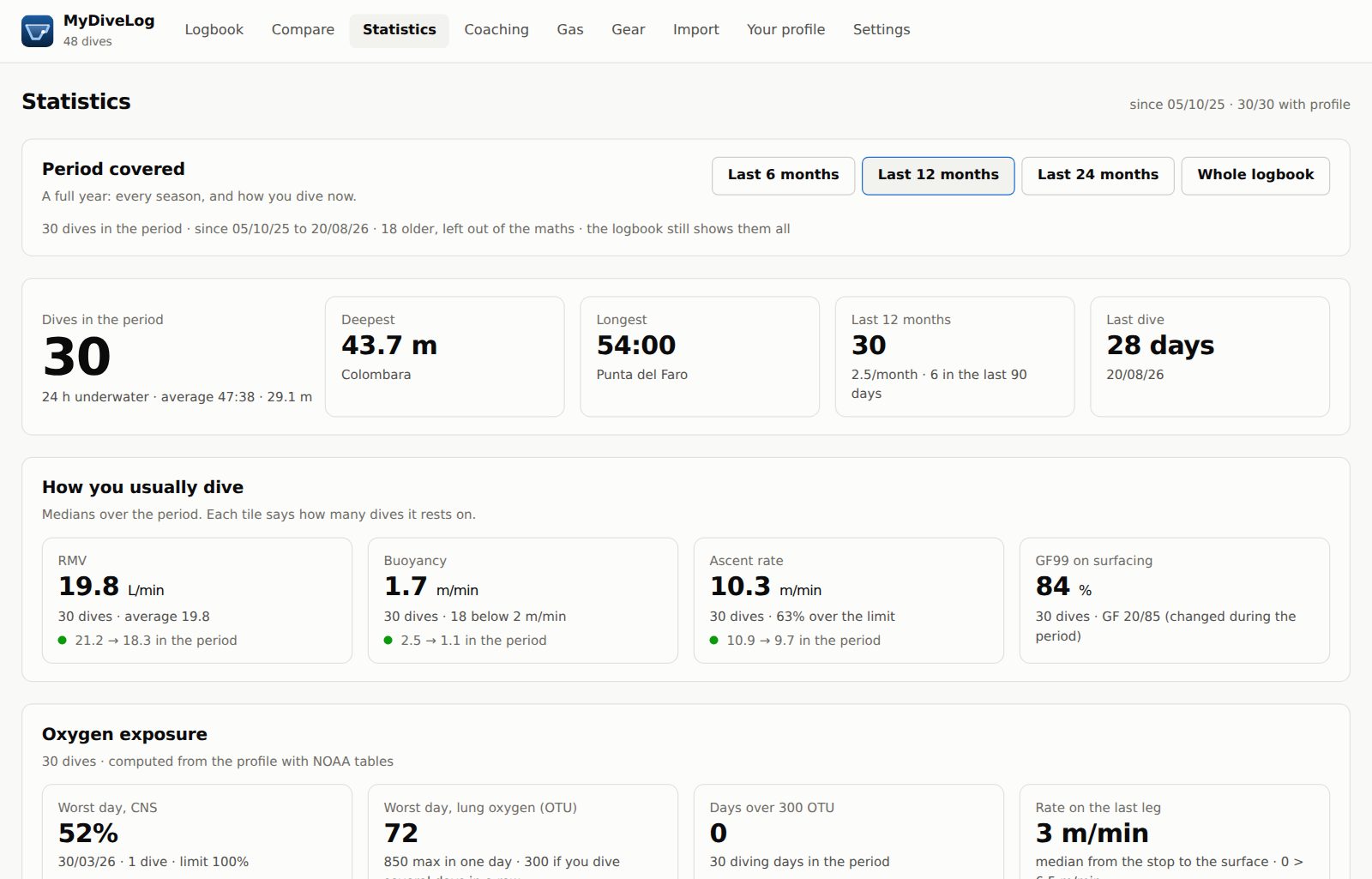Image resolution: width=1372 pixels, height=879 pixels.
Task: Switch period to Whole logbook
Action: (1255, 176)
